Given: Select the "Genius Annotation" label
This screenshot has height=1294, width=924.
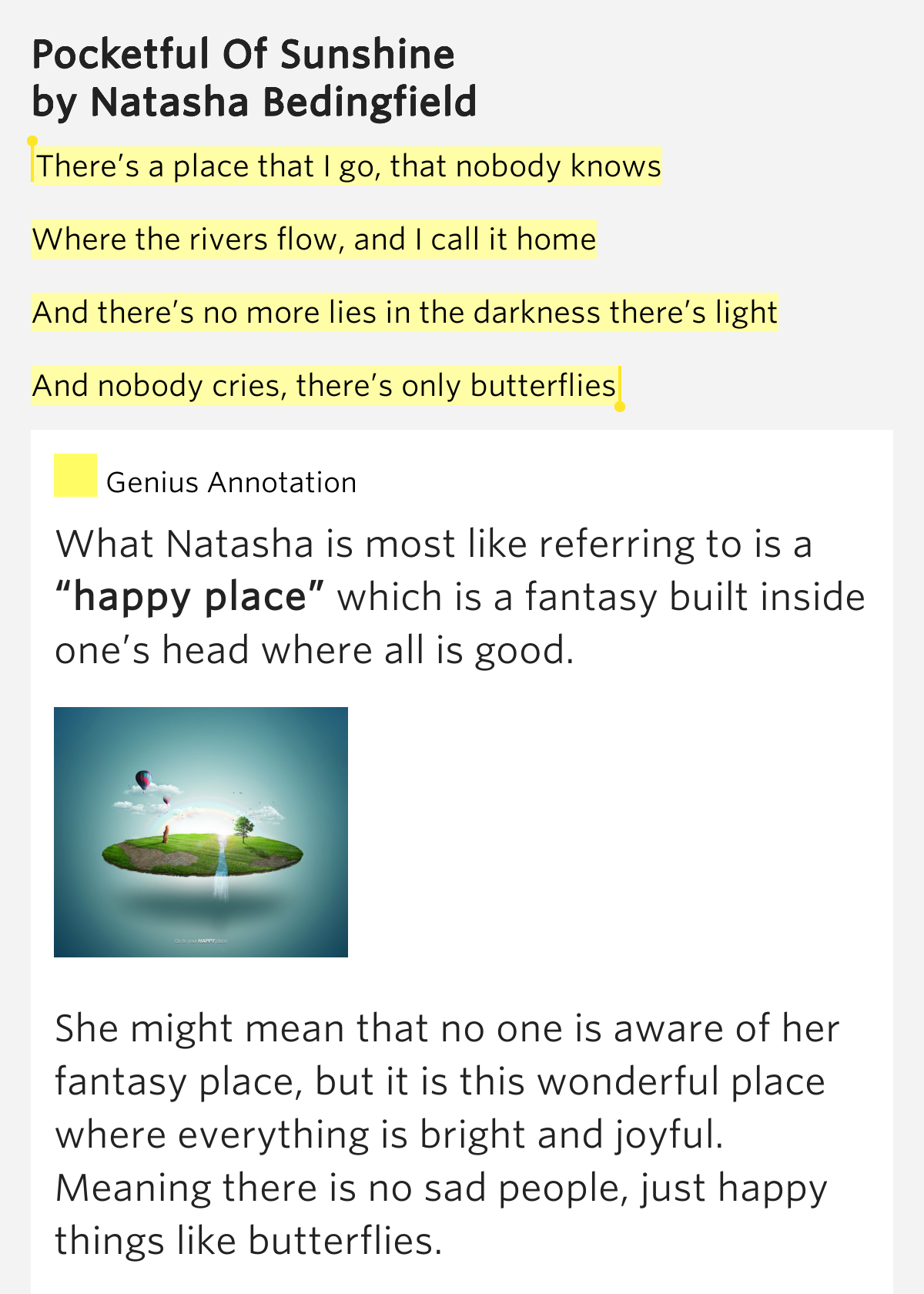Looking at the screenshot, I should coord(231,483).
